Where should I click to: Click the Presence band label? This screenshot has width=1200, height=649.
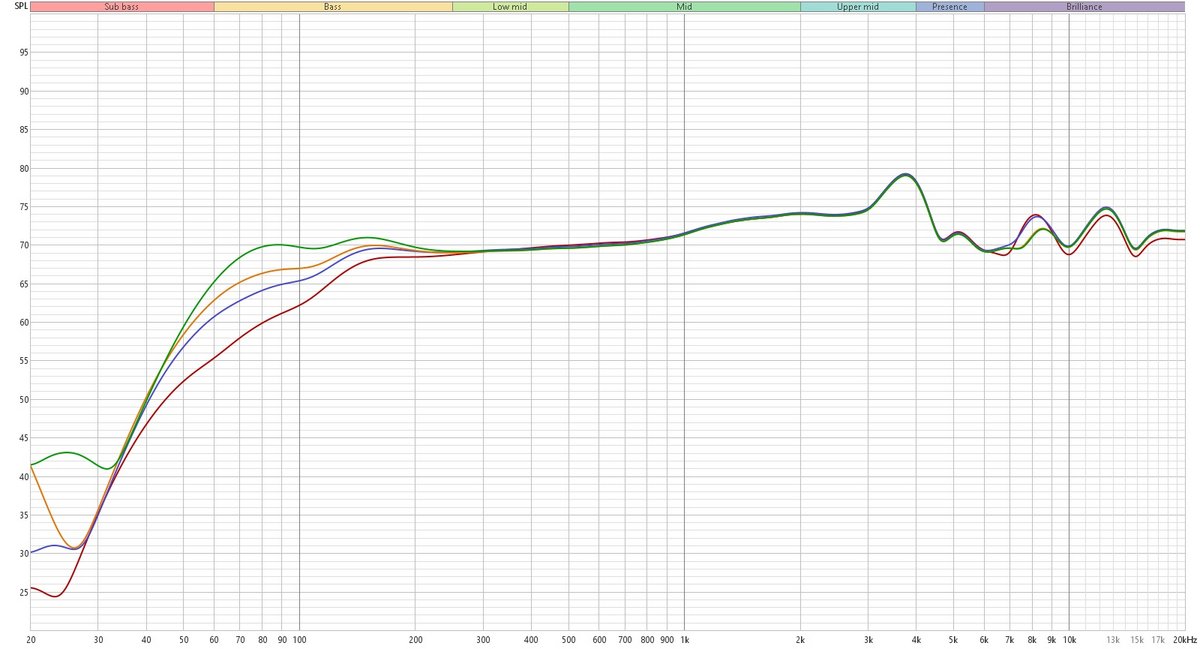[x=950, y=6]
